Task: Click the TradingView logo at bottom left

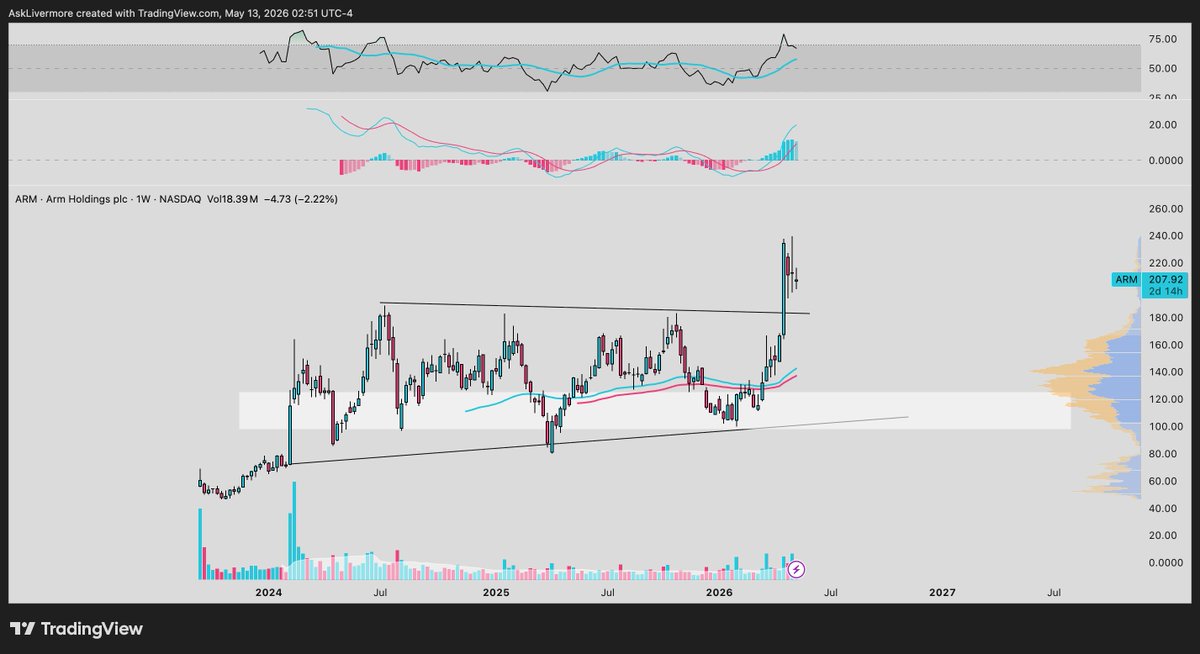Action: [77, 629]
